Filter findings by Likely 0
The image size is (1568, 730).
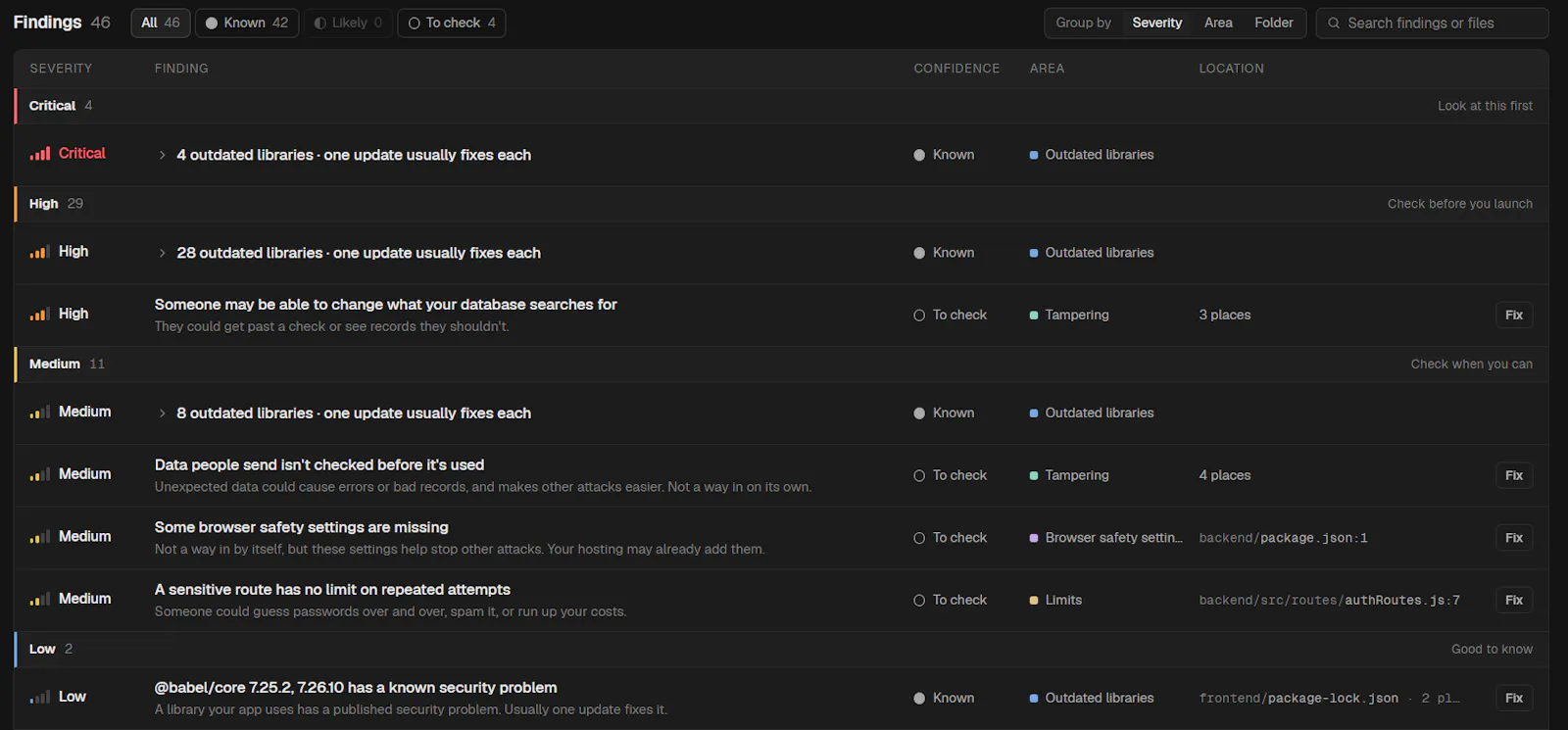tap(348, 23)
